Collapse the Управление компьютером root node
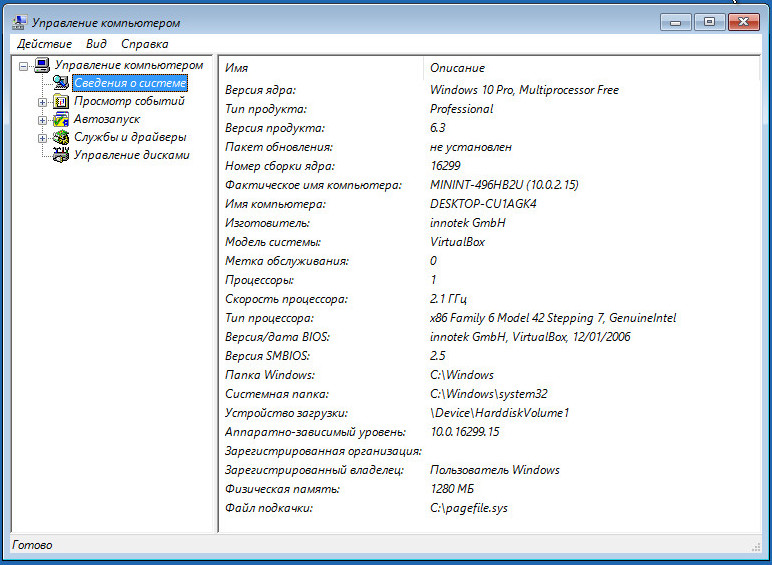Image resolution: width=772 pixels, height=565 pixels. (x=23, y=66)
